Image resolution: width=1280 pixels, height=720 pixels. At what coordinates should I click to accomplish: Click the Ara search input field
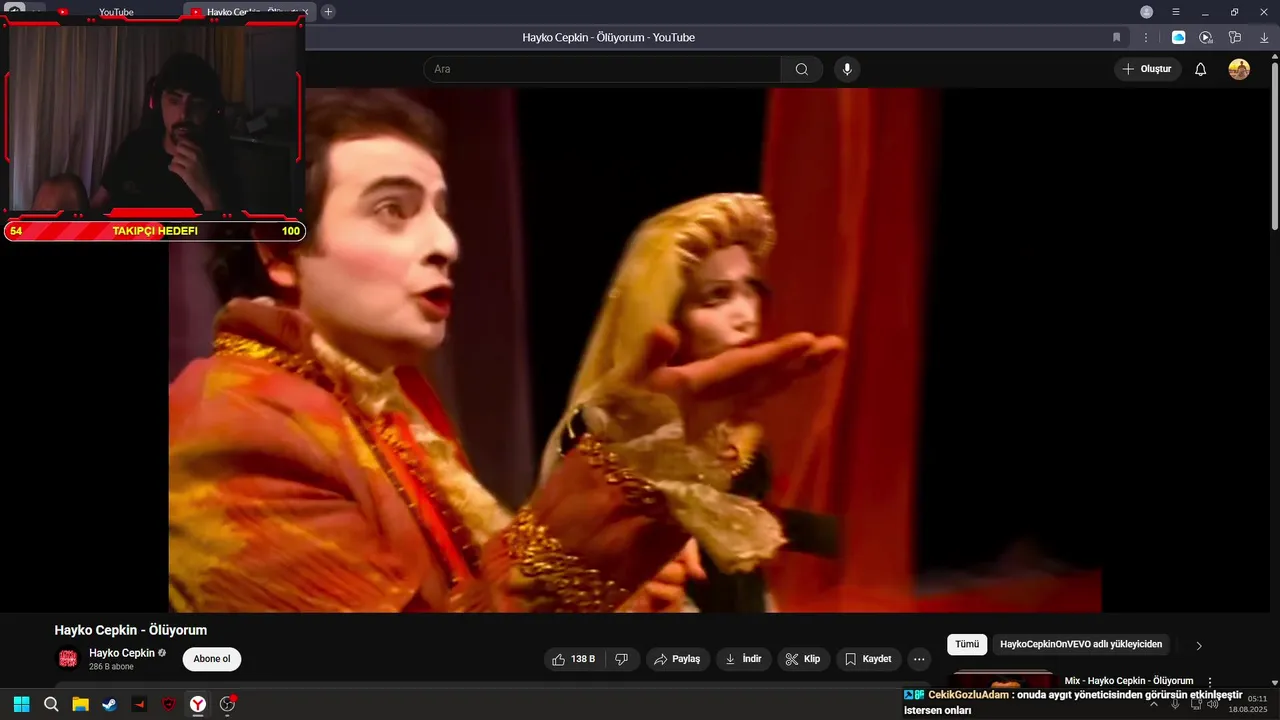click(x=602, y=69)
